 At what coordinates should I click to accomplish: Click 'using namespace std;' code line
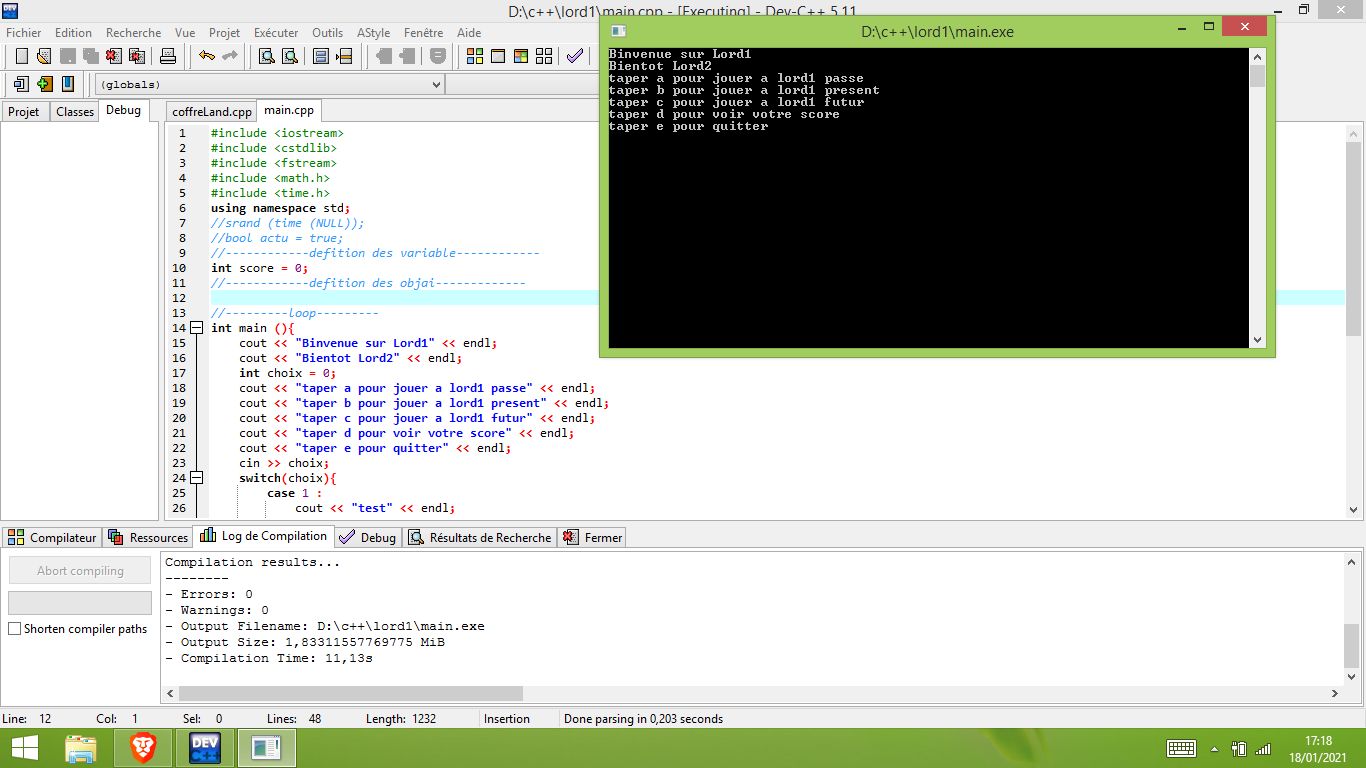(x=281, y=208)
